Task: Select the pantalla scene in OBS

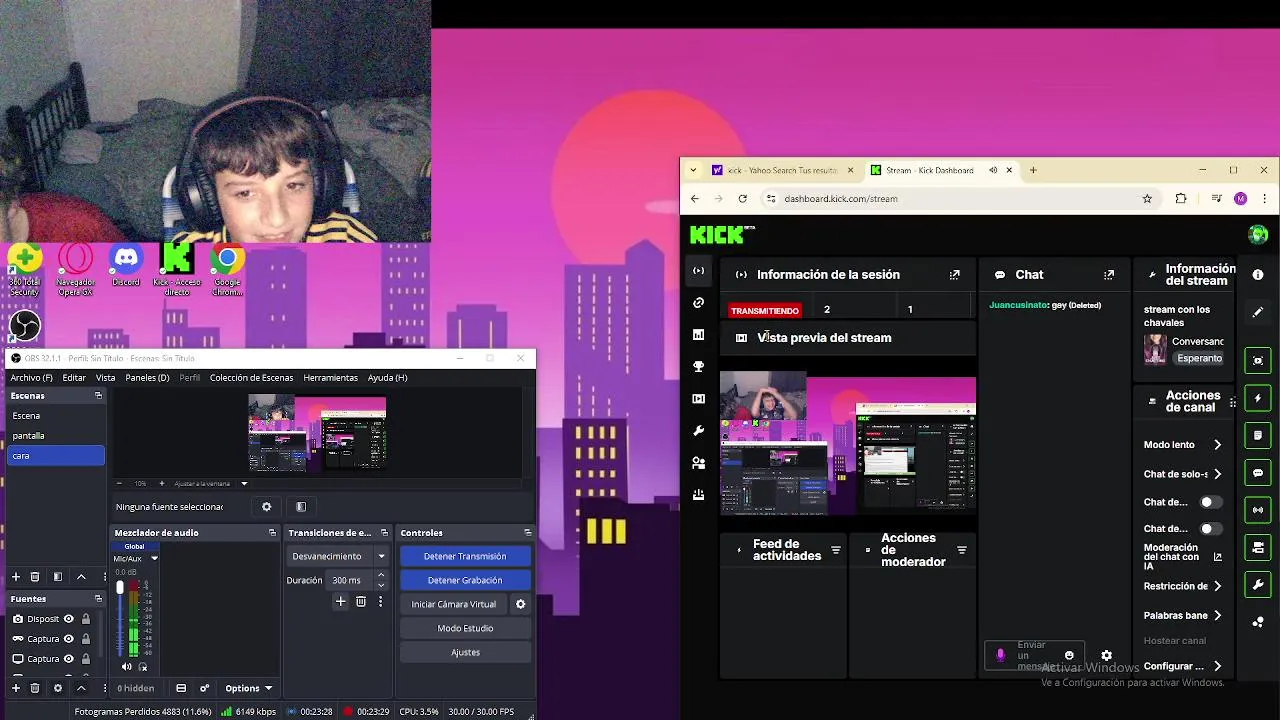Action: point(56,436)
